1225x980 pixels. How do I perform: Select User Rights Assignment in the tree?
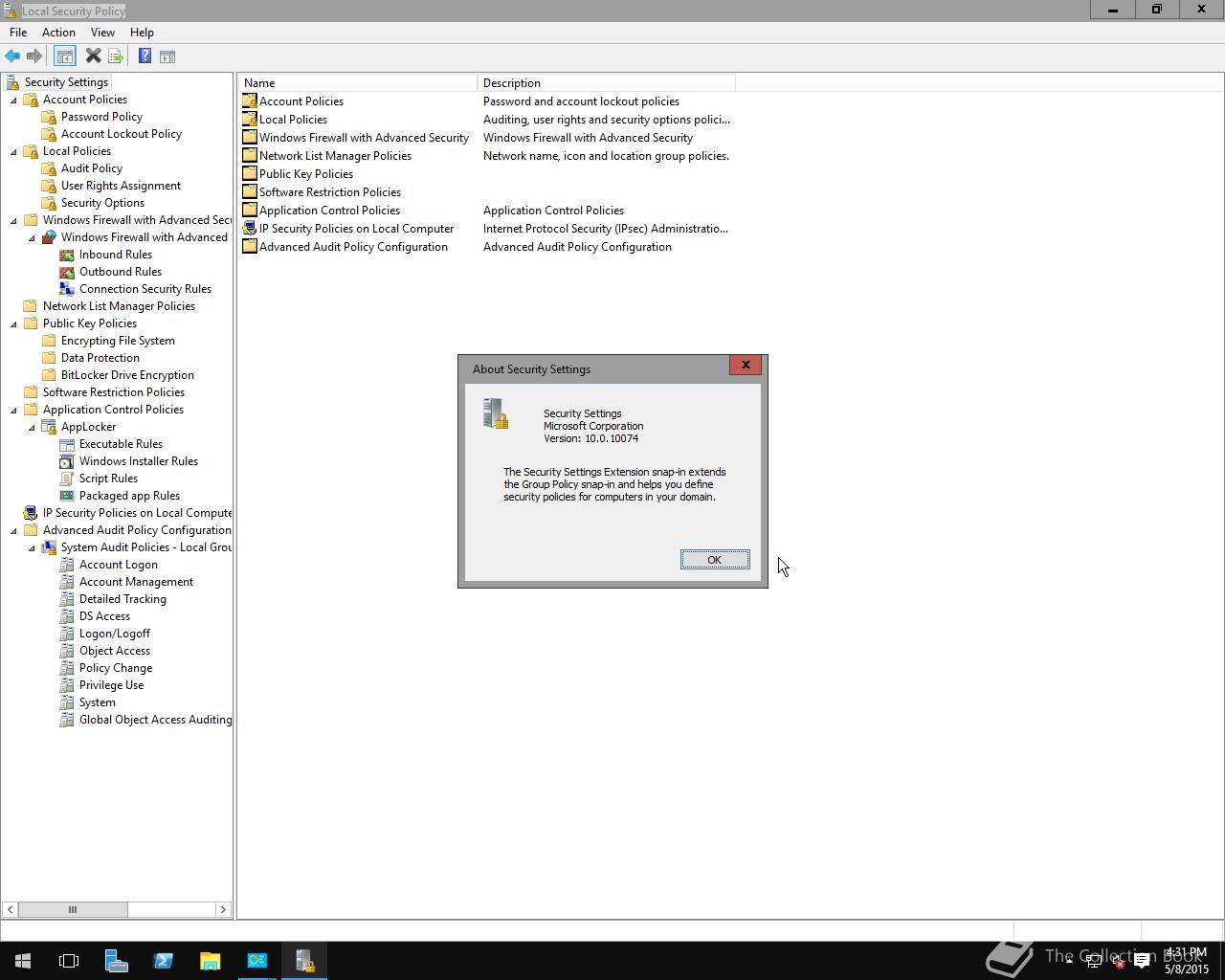(x=121, y=186)
